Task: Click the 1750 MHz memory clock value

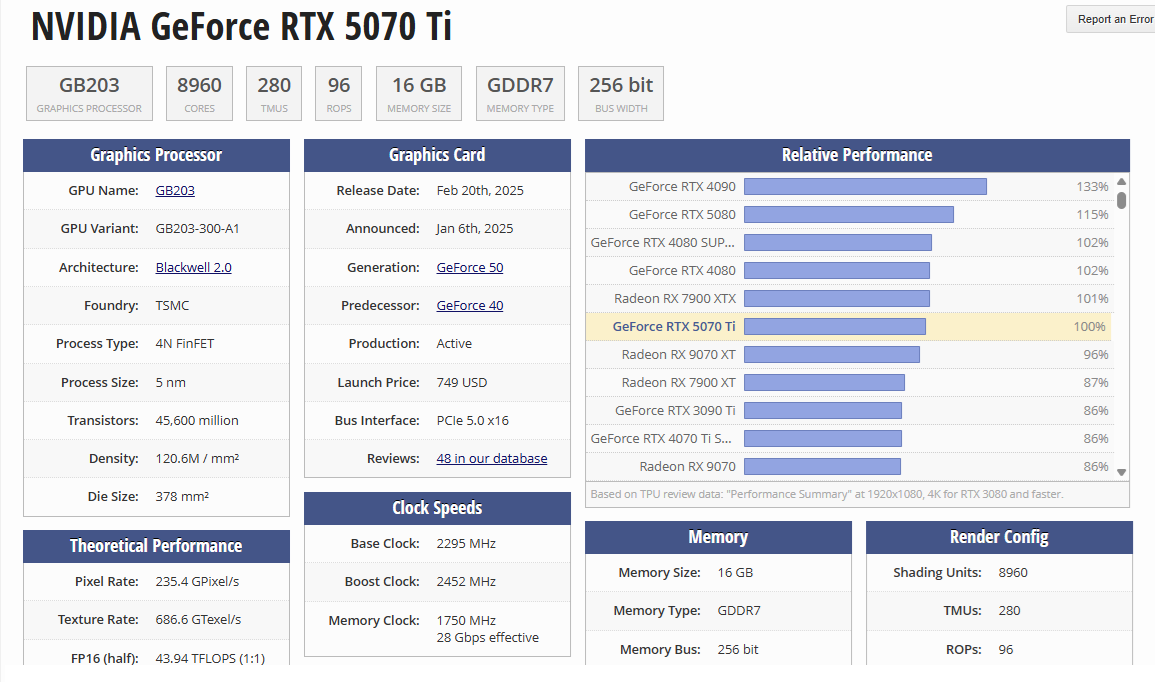Action: (x=466, y=620)
